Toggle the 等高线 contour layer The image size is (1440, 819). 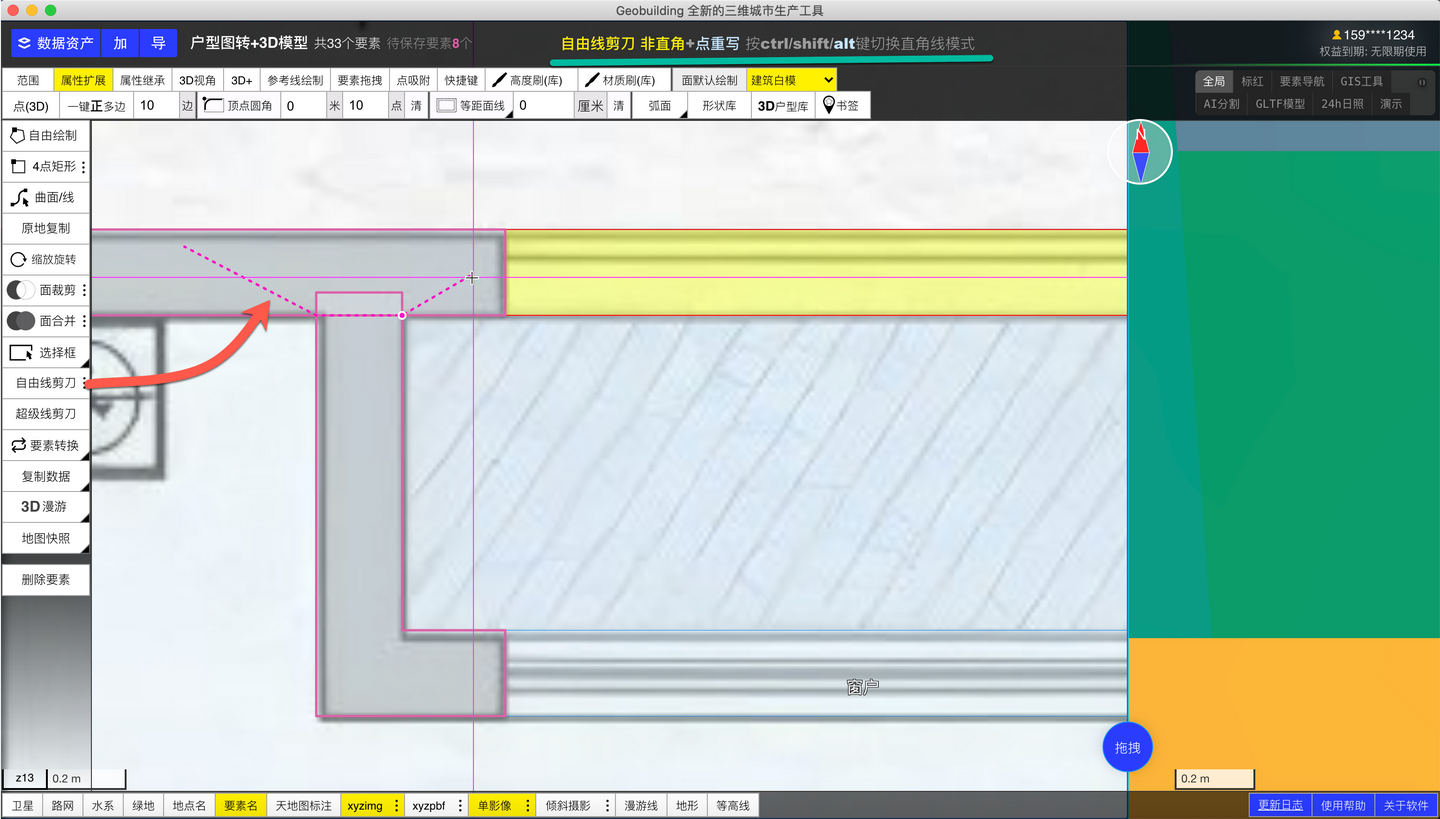pos(733,805)
